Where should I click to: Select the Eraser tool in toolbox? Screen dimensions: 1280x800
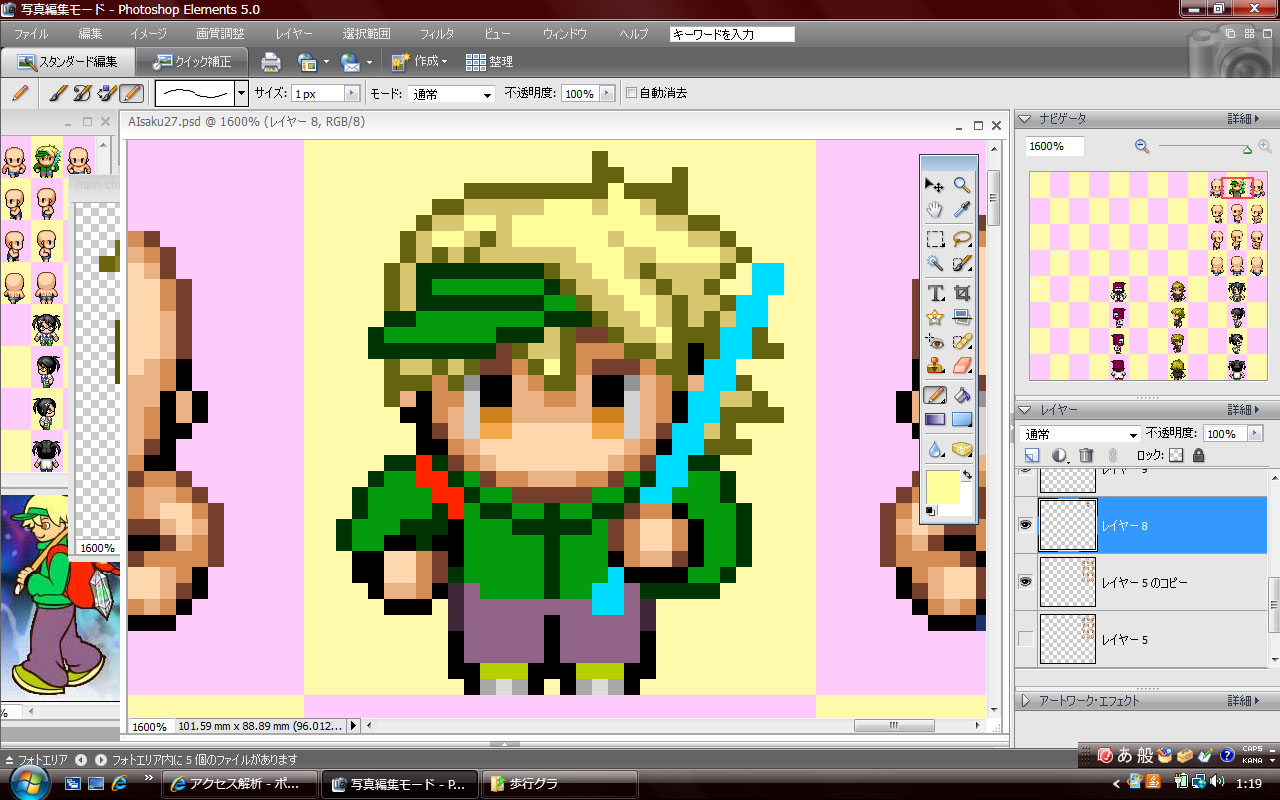click(962, 366)
